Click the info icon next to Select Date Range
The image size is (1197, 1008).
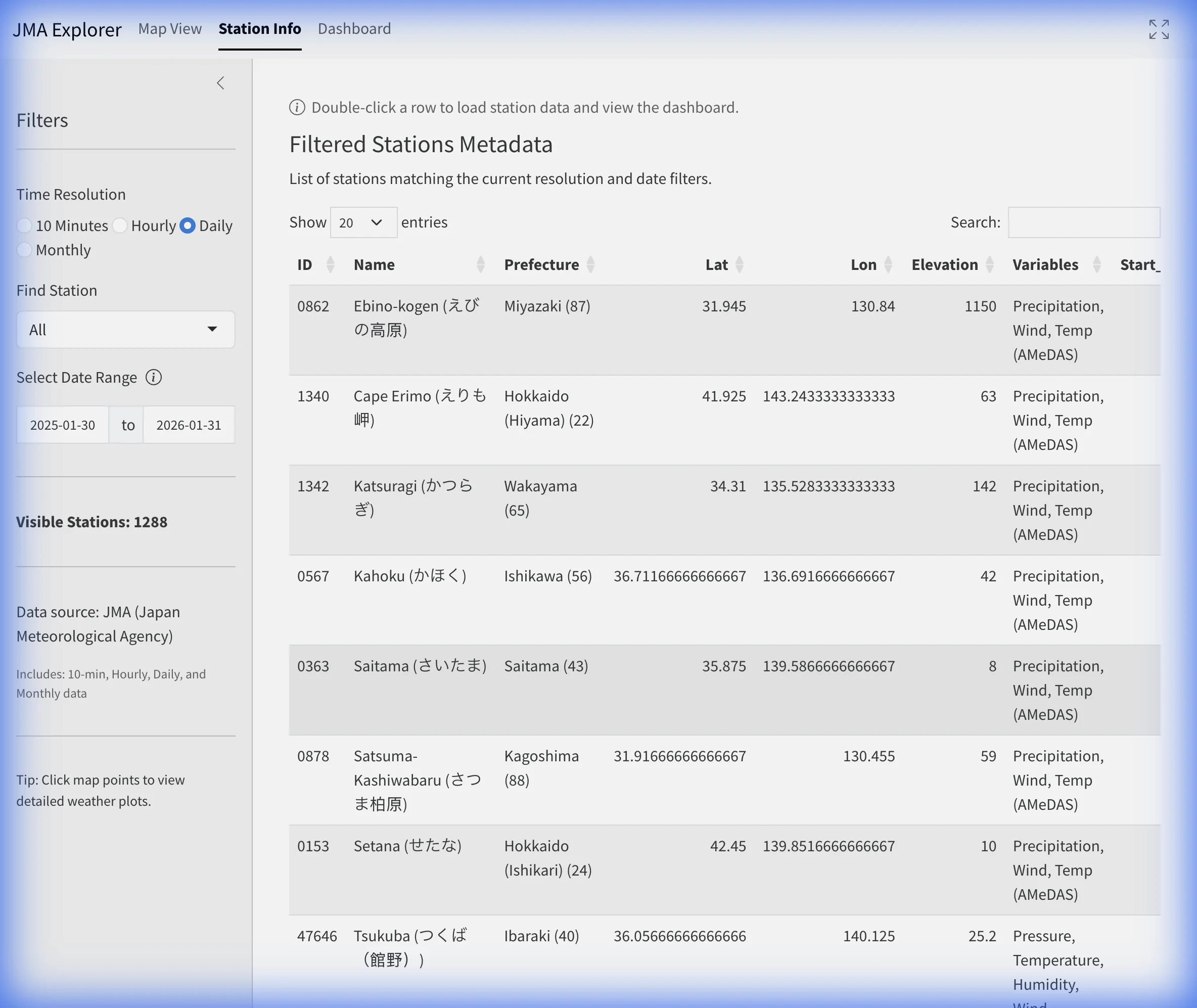tap(154, 377)
